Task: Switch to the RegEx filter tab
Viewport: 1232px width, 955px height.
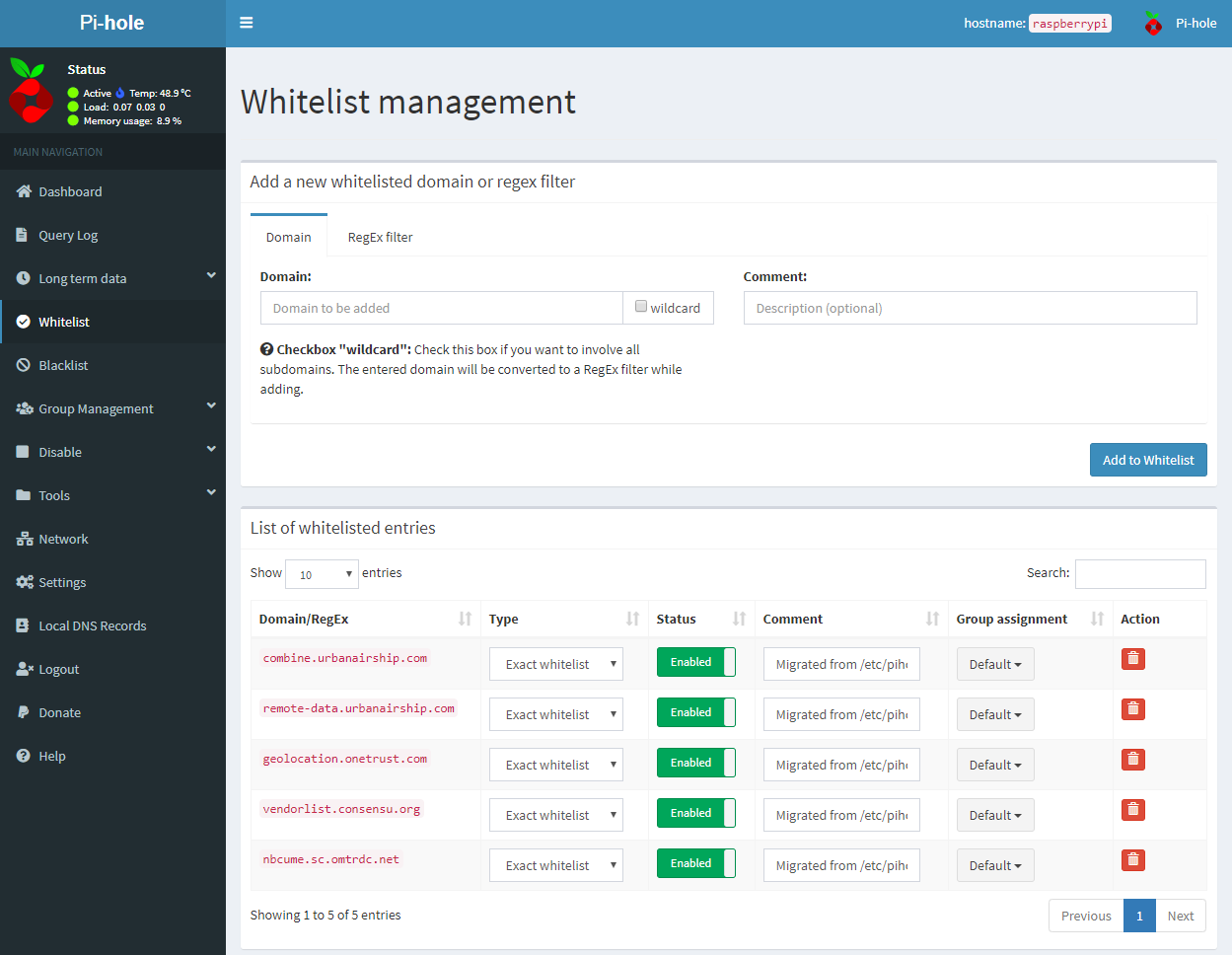Action: coord(380,237)
